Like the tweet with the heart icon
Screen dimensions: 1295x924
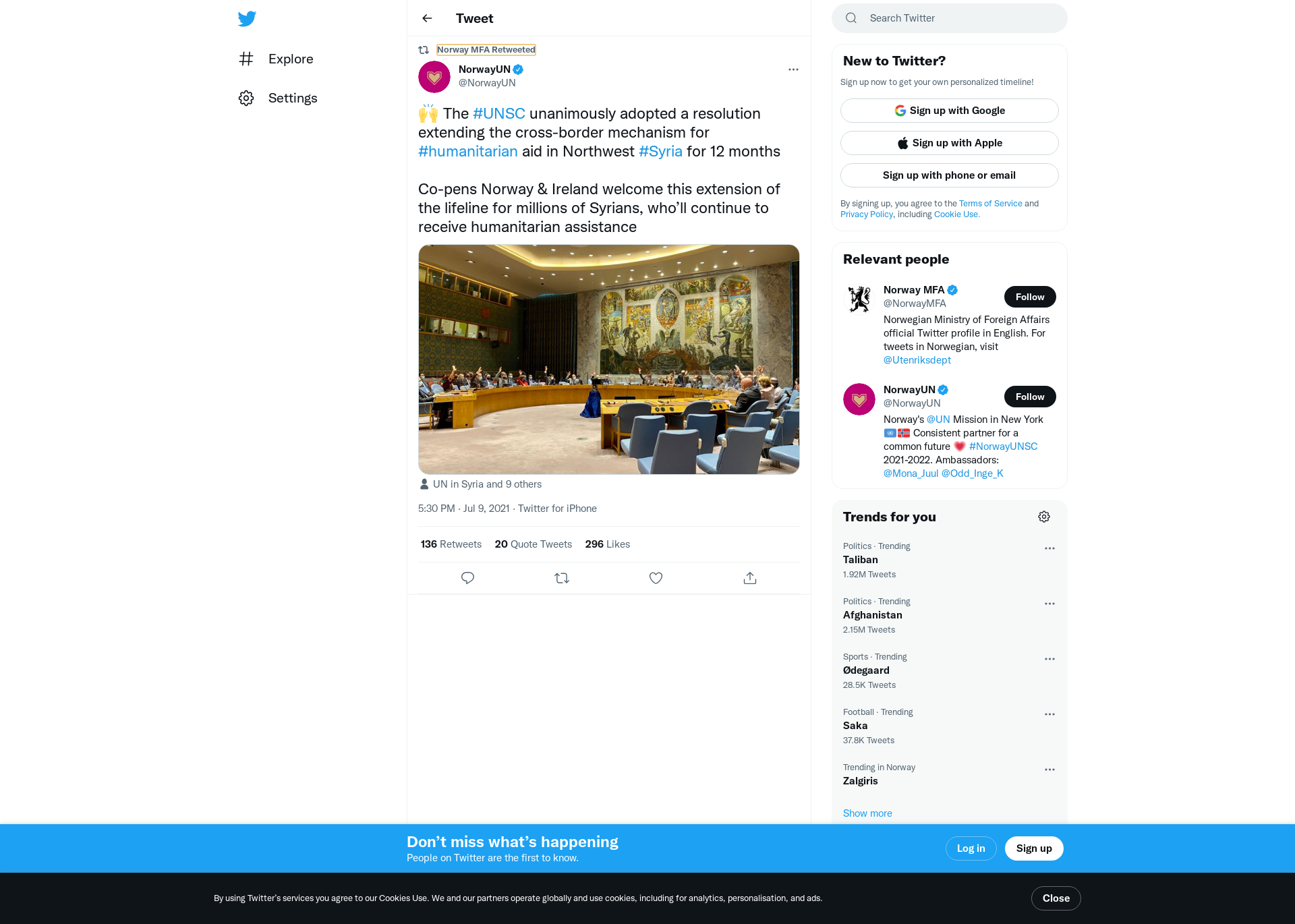click(x=656, y=578)
